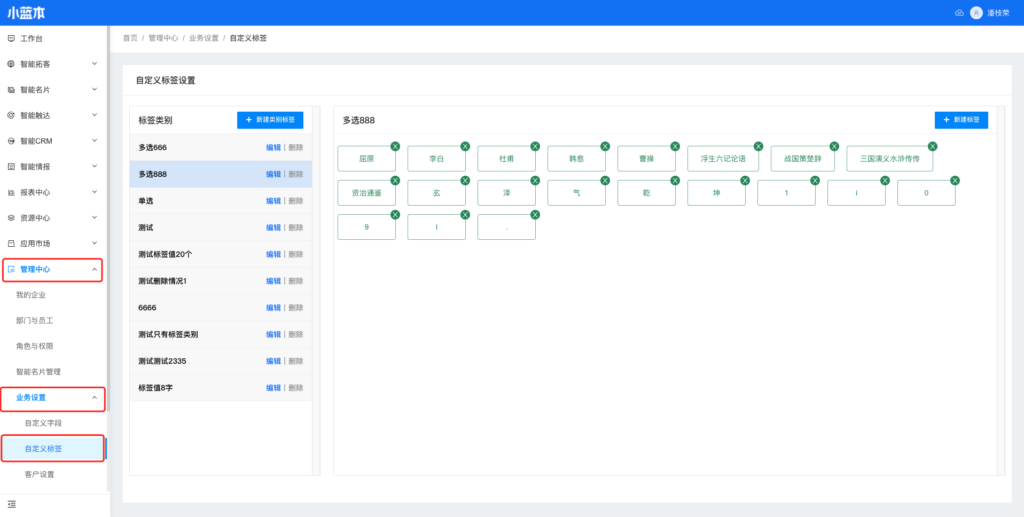Click the 工作台 icon in sidebar
This screenshot has width=1024, height=517.
click(x=11, y=38)
